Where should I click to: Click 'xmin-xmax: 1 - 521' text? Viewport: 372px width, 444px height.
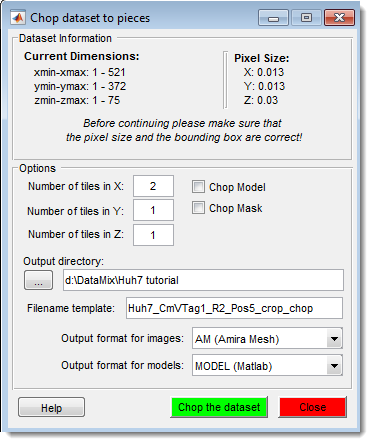point(79,72)
